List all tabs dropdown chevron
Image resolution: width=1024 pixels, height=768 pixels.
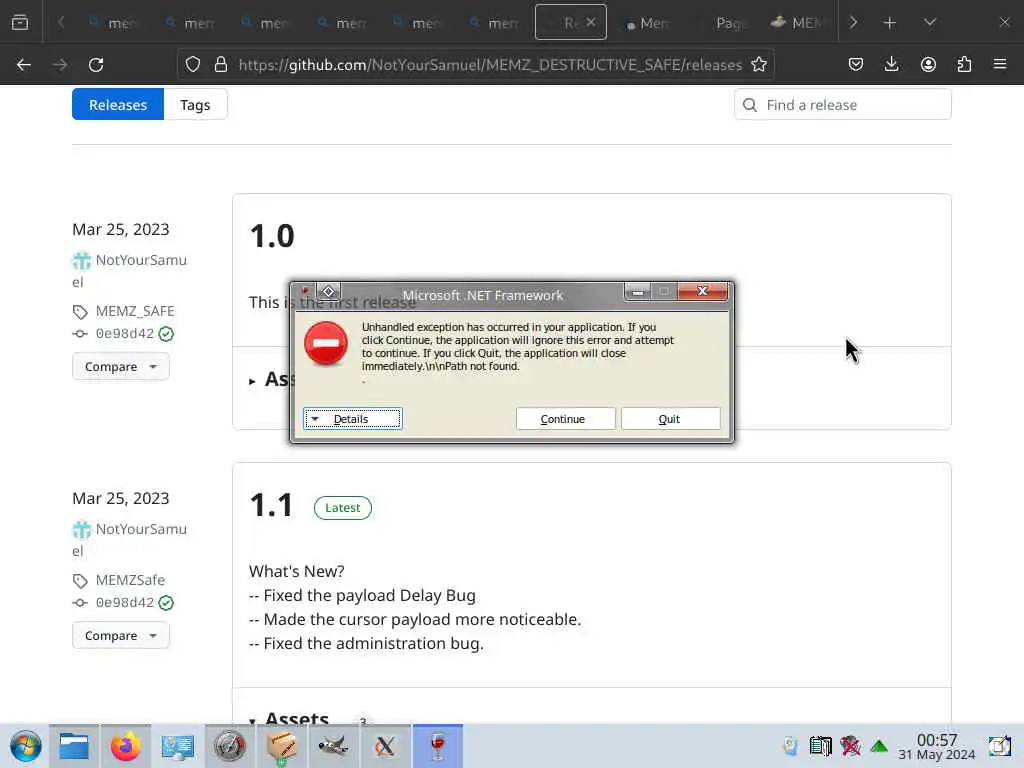[x=930, y=22]
